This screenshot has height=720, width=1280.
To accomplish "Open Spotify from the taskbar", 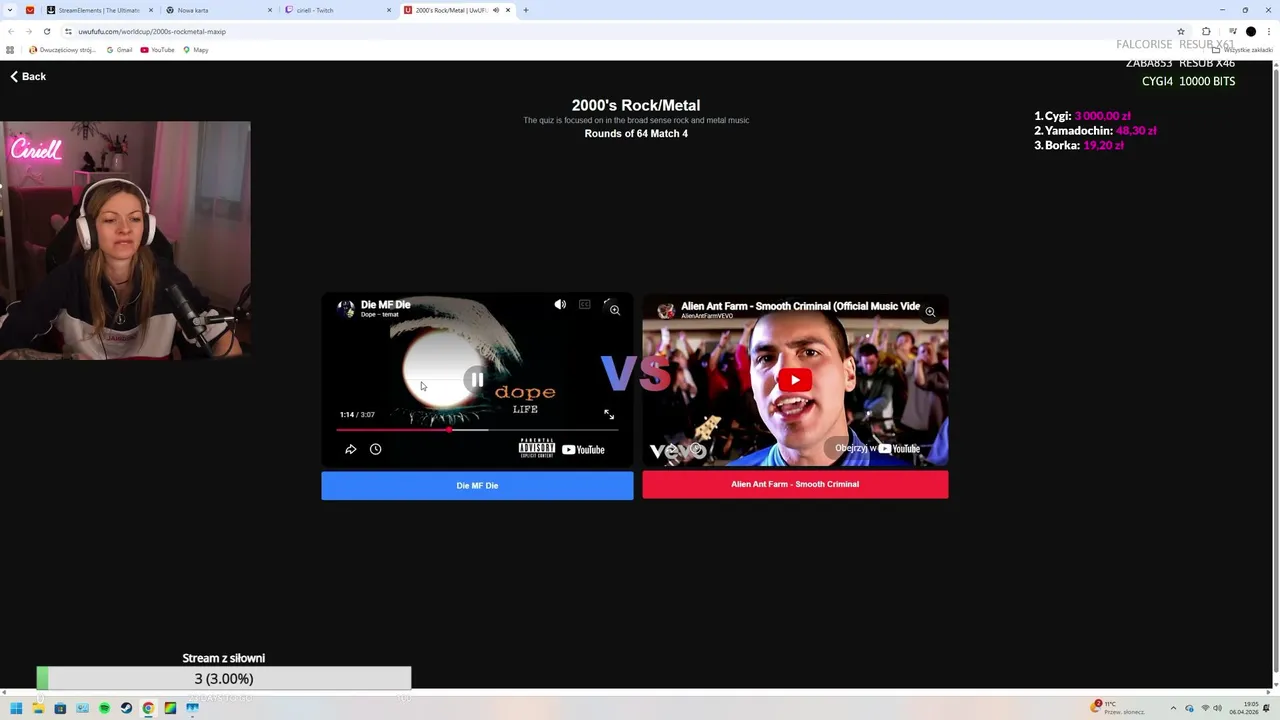I will coord(104,708).
